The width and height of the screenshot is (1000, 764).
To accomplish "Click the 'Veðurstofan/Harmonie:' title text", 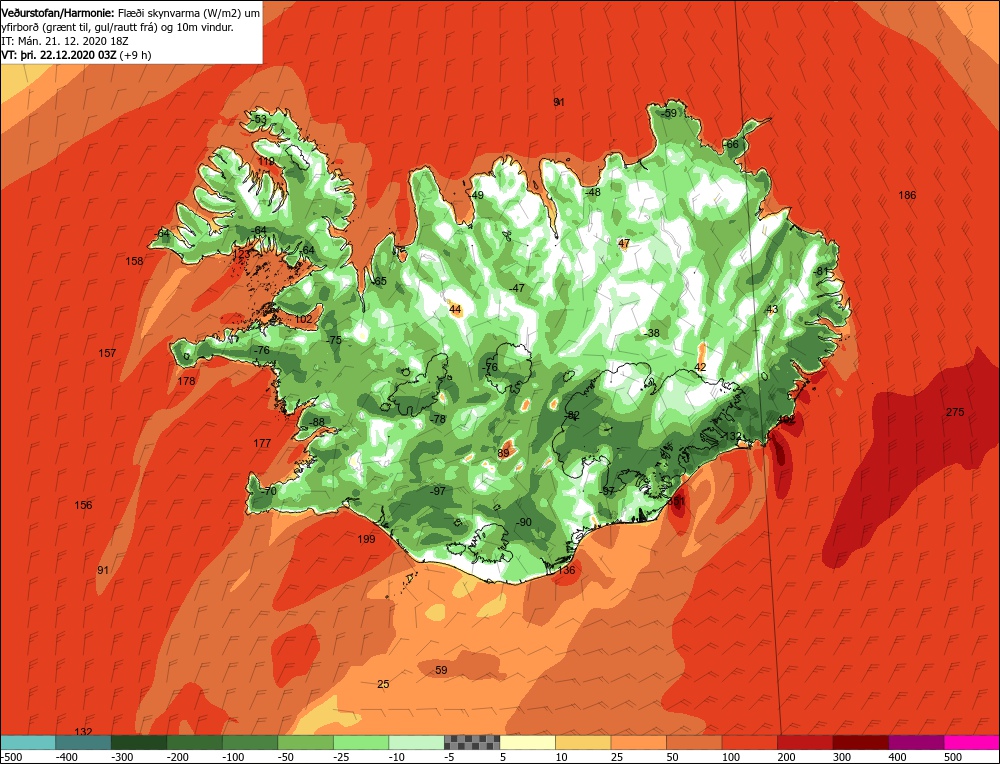I will [x=58, y=13].
